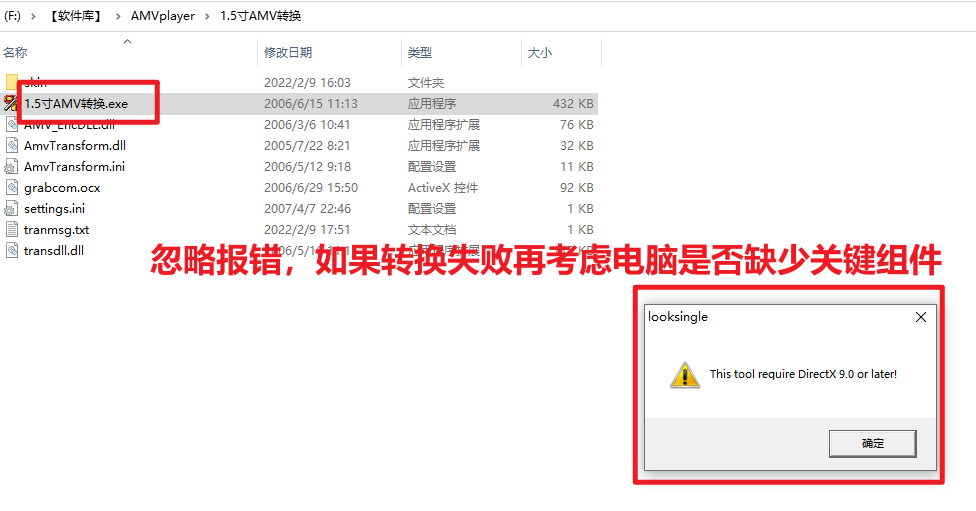Screen dimensions: 976x511
Task: Select the transdll.dll file icon
Action: click(12, 250)
